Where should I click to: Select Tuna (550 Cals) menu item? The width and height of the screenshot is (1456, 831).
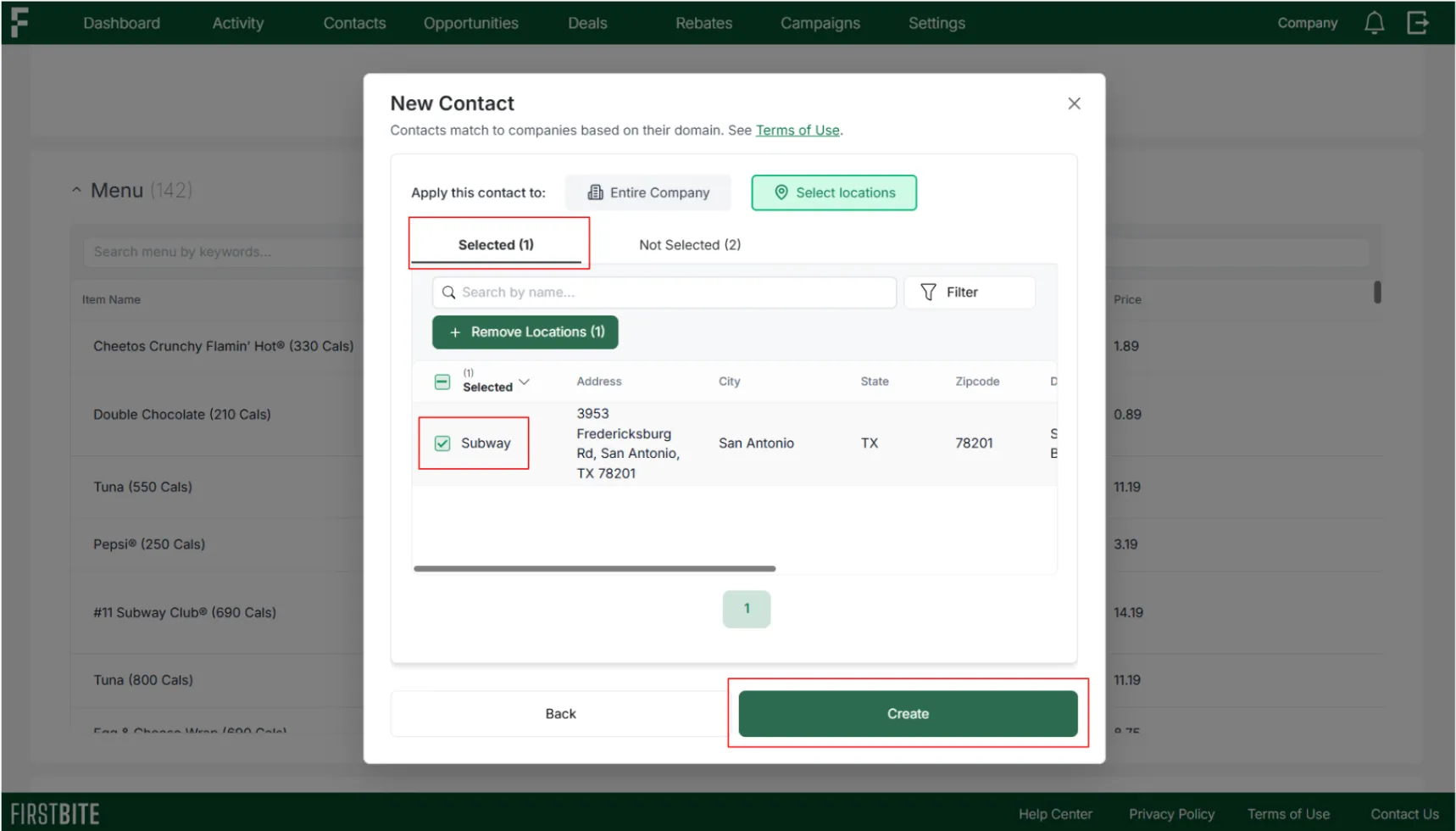[142, 487]
